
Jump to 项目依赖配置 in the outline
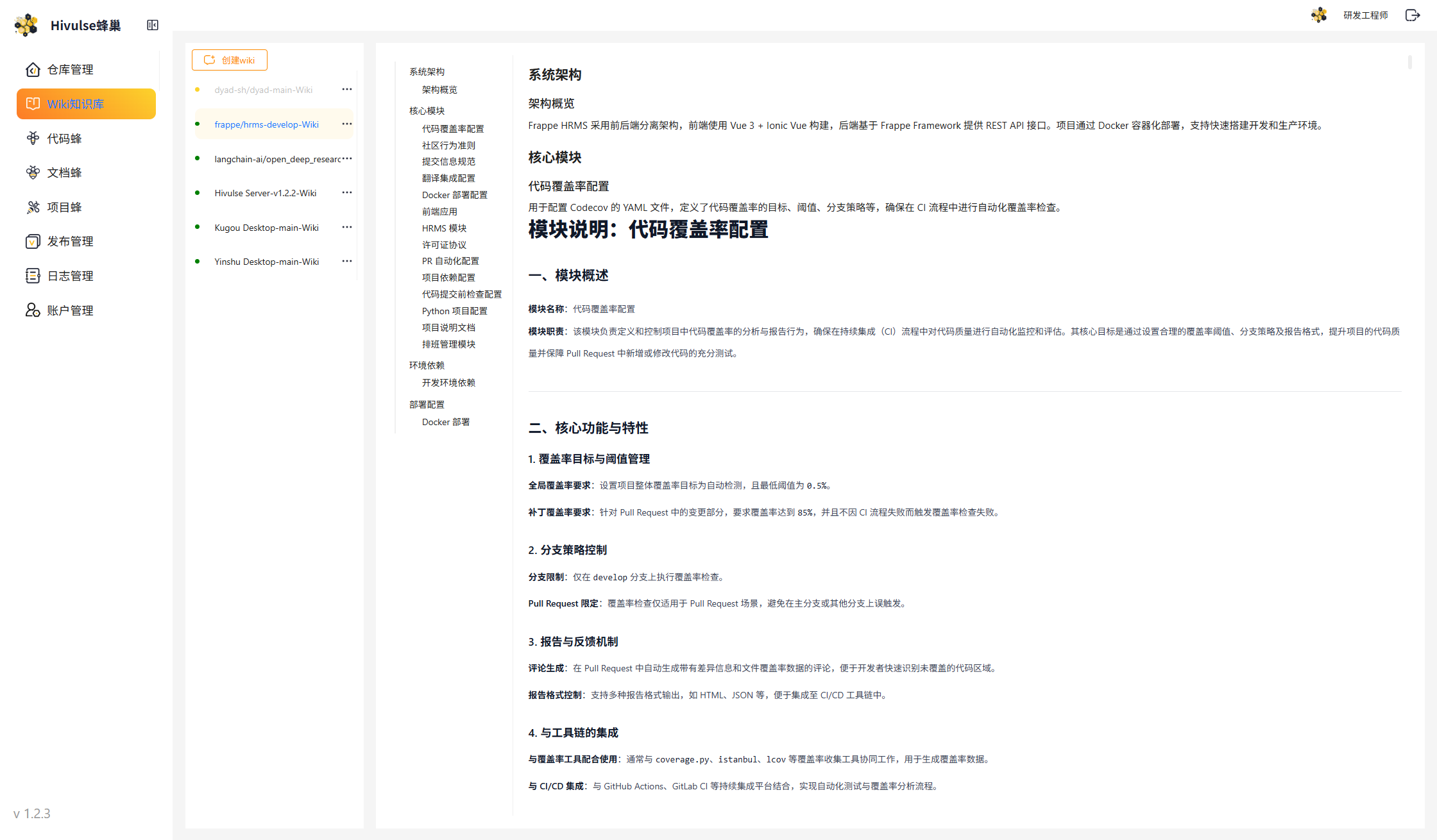click(x=448, y=278)
